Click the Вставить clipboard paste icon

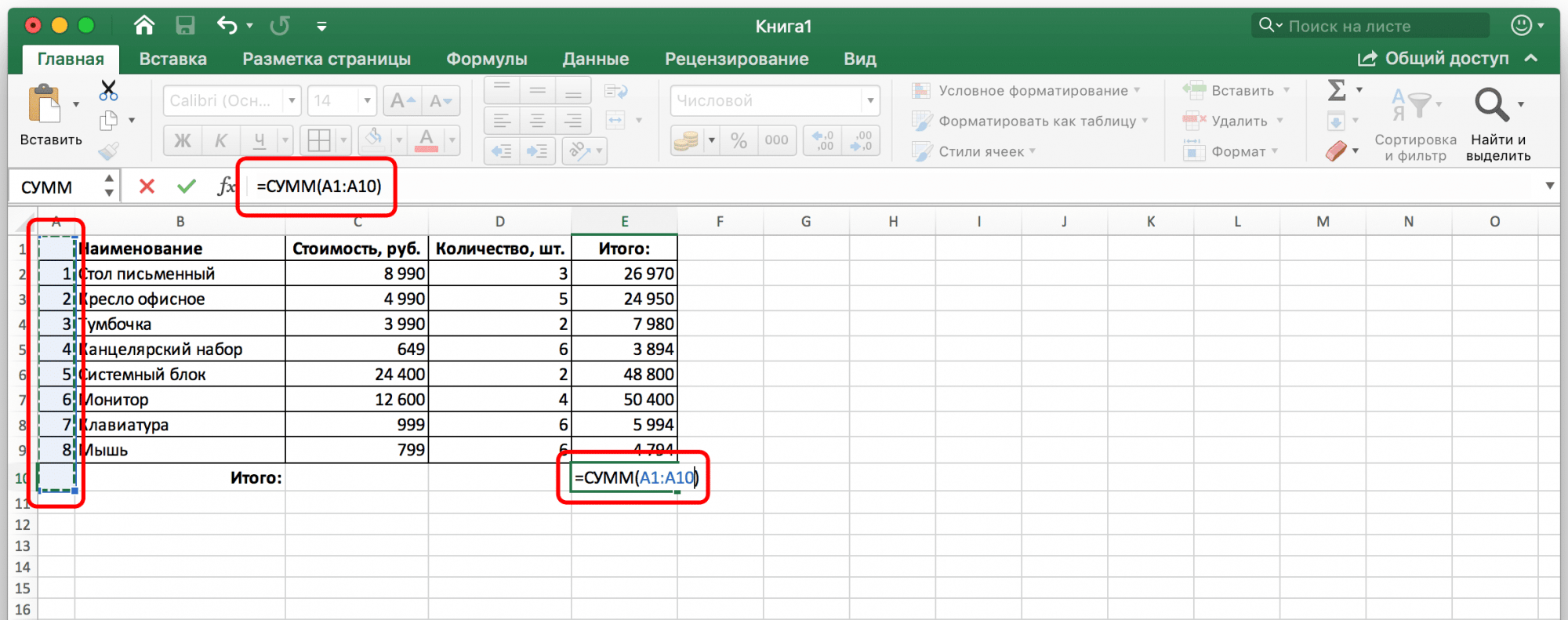point(45,104)
